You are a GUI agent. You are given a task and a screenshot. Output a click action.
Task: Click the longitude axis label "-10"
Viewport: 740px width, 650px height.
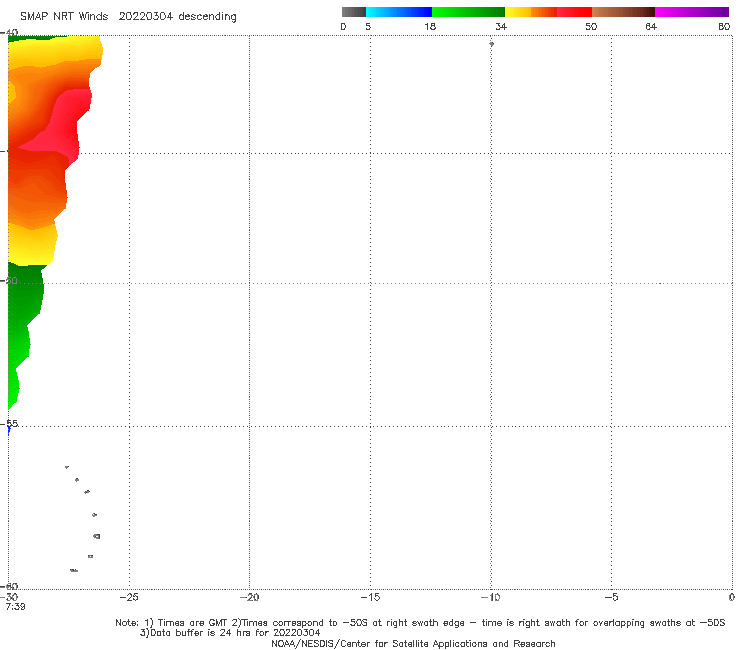click(x=491, y=597)
